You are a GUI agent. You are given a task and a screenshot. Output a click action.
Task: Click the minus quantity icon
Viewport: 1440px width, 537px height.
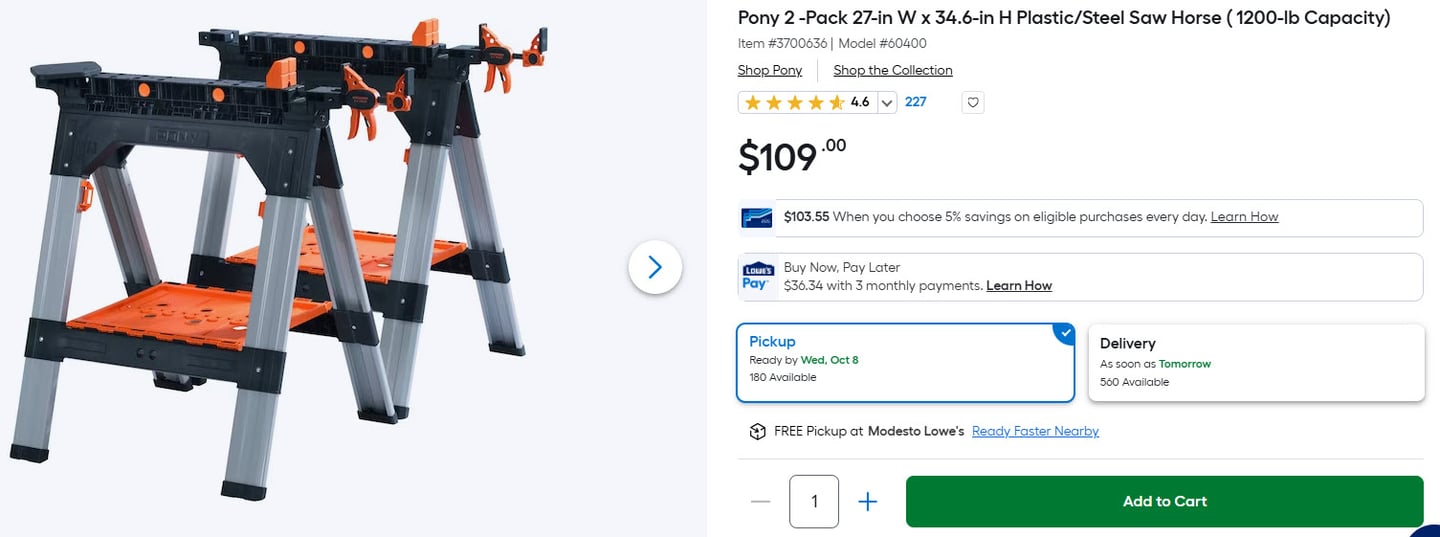pos(760,501)
